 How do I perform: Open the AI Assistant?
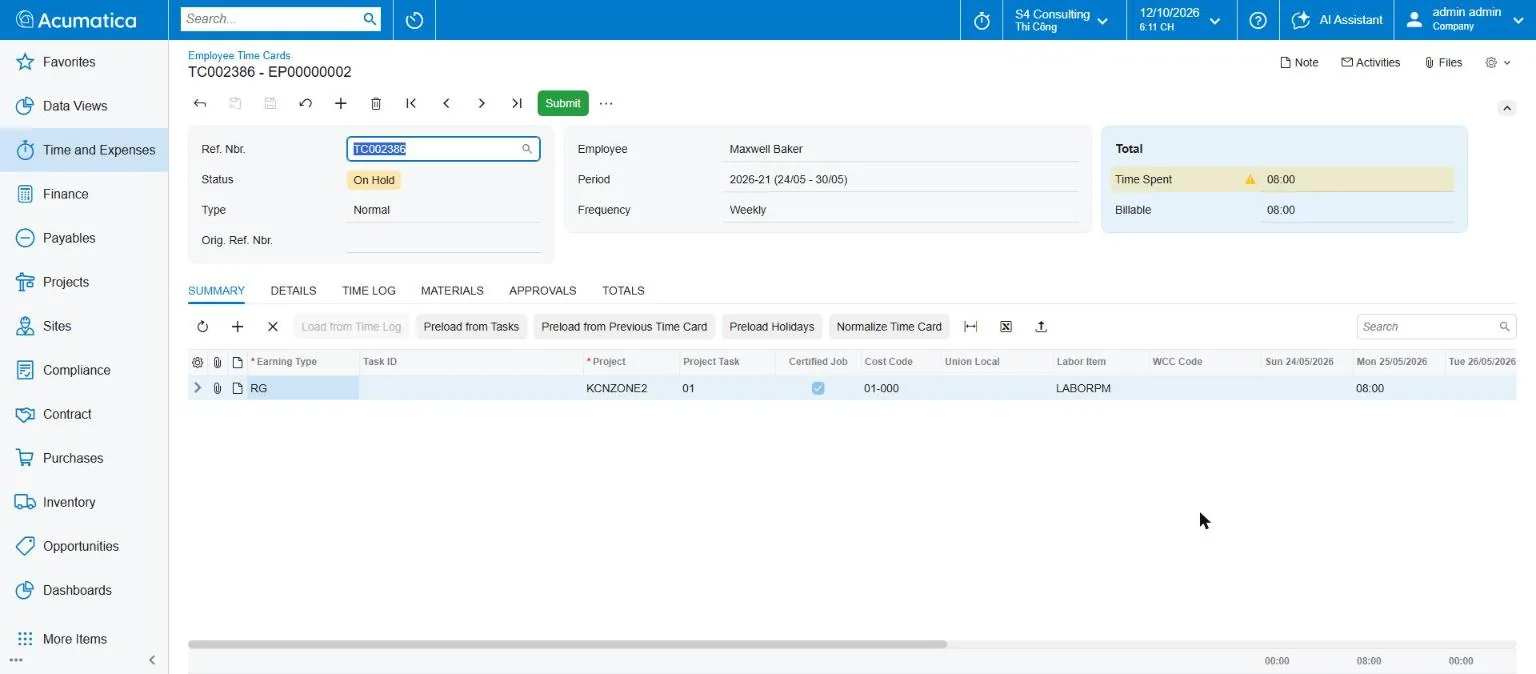pos(1337,20)
